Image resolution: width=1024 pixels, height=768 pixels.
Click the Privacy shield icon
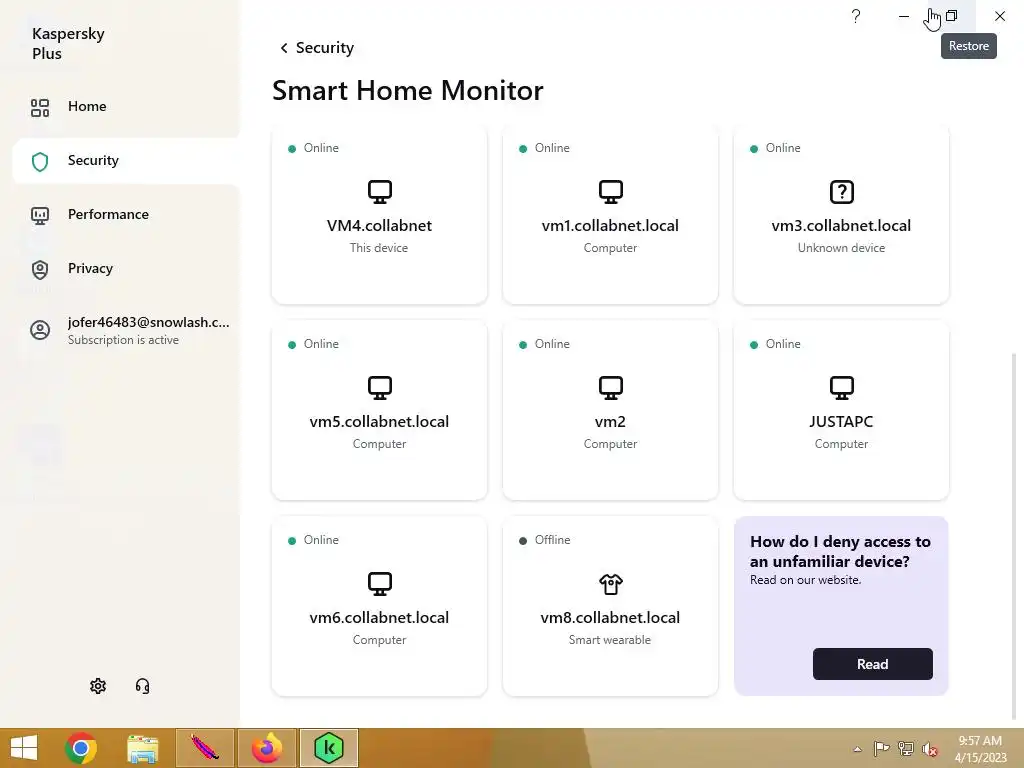point(40,270)
